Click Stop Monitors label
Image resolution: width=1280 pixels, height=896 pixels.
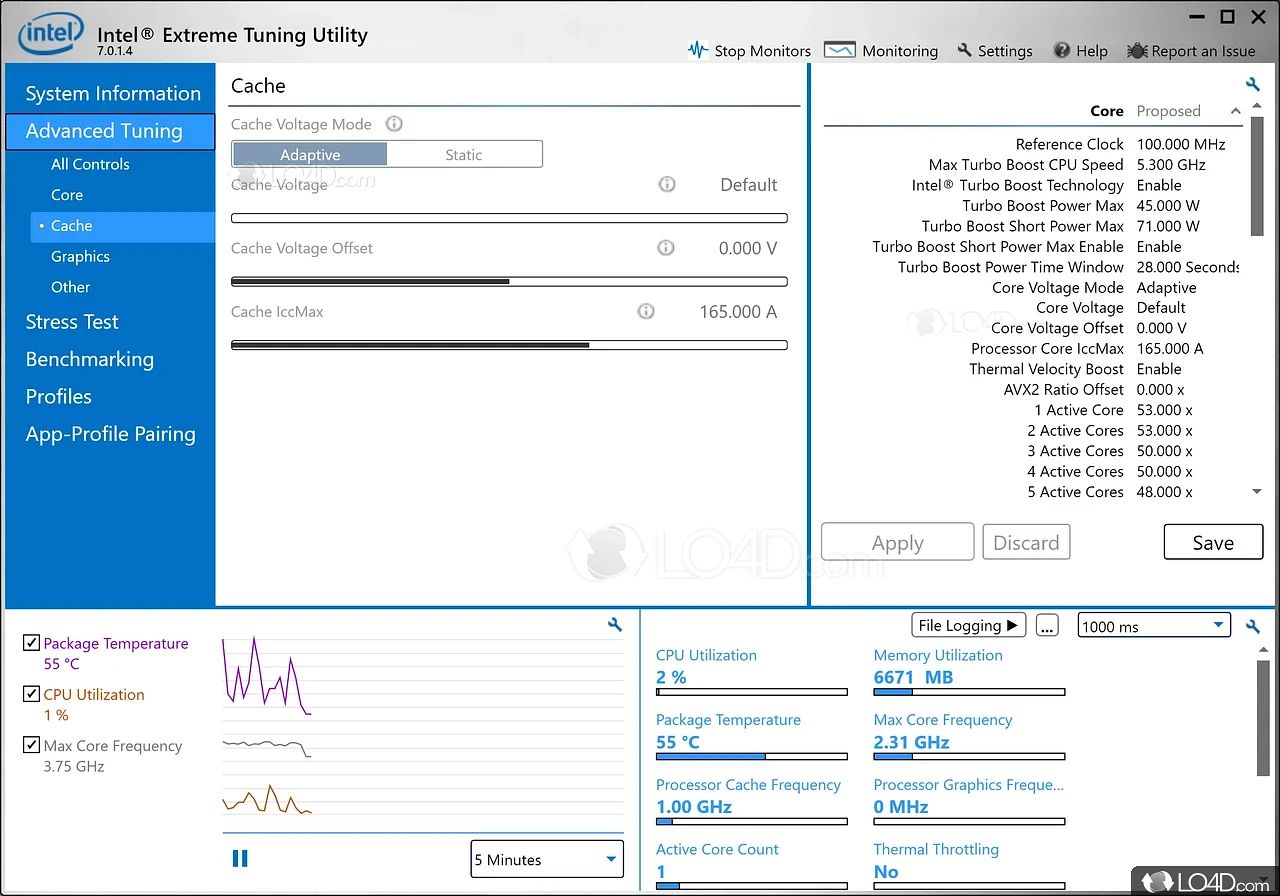[x=763, y=51]
